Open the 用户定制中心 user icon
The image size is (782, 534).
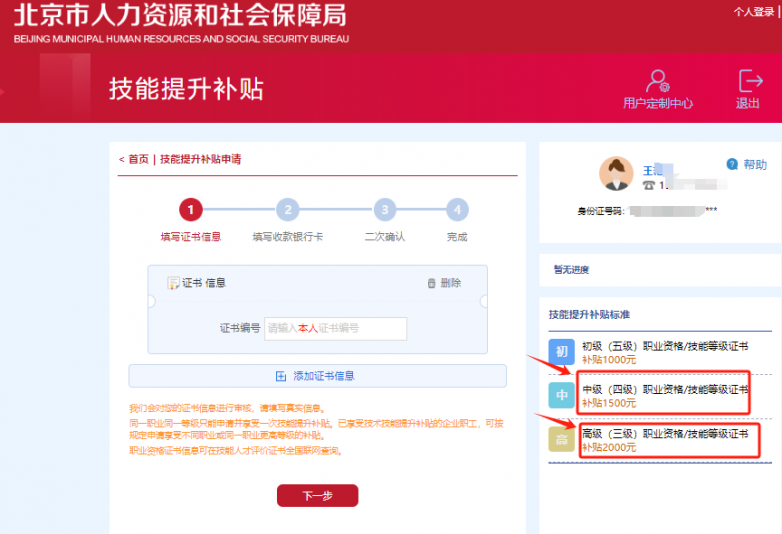pyautogui.click(x=657, y=82)
